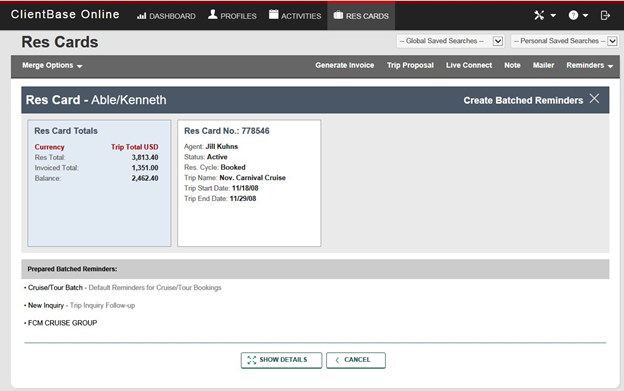
Task: Click the Dashboard bar chart icon
Action: 141,16
